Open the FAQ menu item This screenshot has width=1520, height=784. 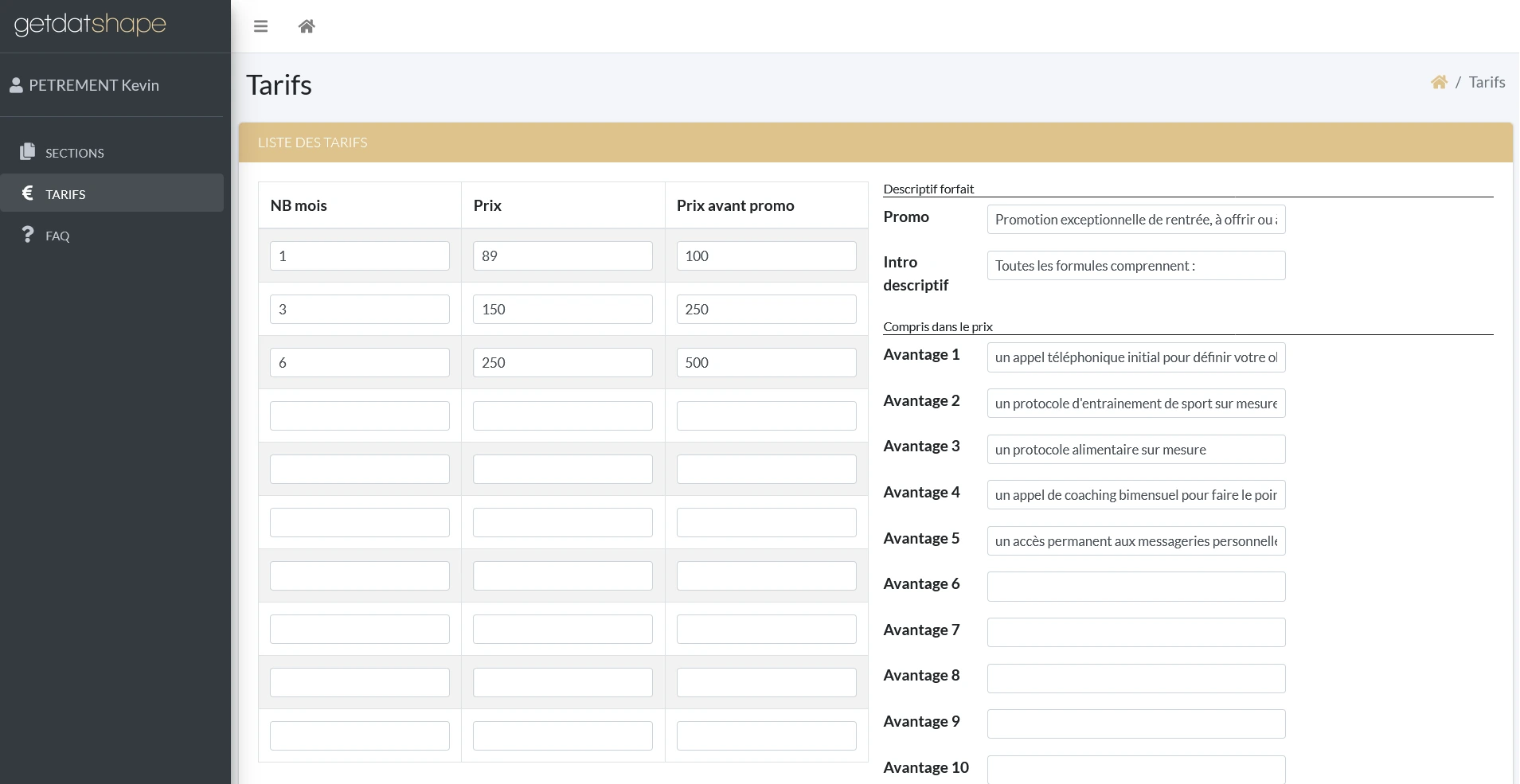(57, 236)
